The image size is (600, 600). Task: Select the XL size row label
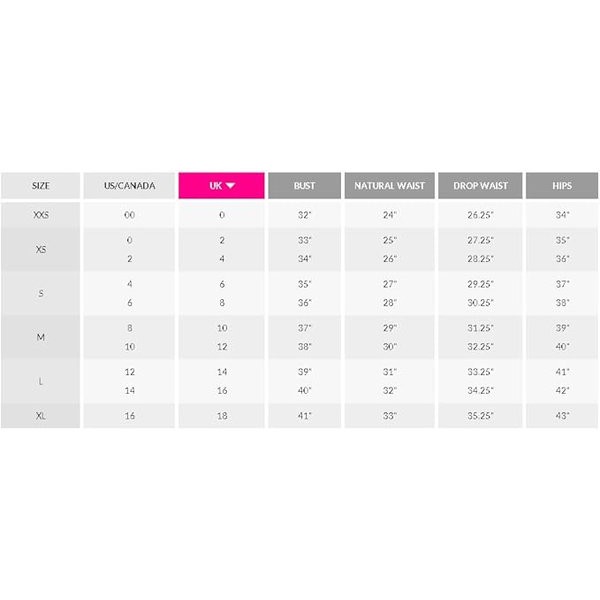tap(41, 415)
